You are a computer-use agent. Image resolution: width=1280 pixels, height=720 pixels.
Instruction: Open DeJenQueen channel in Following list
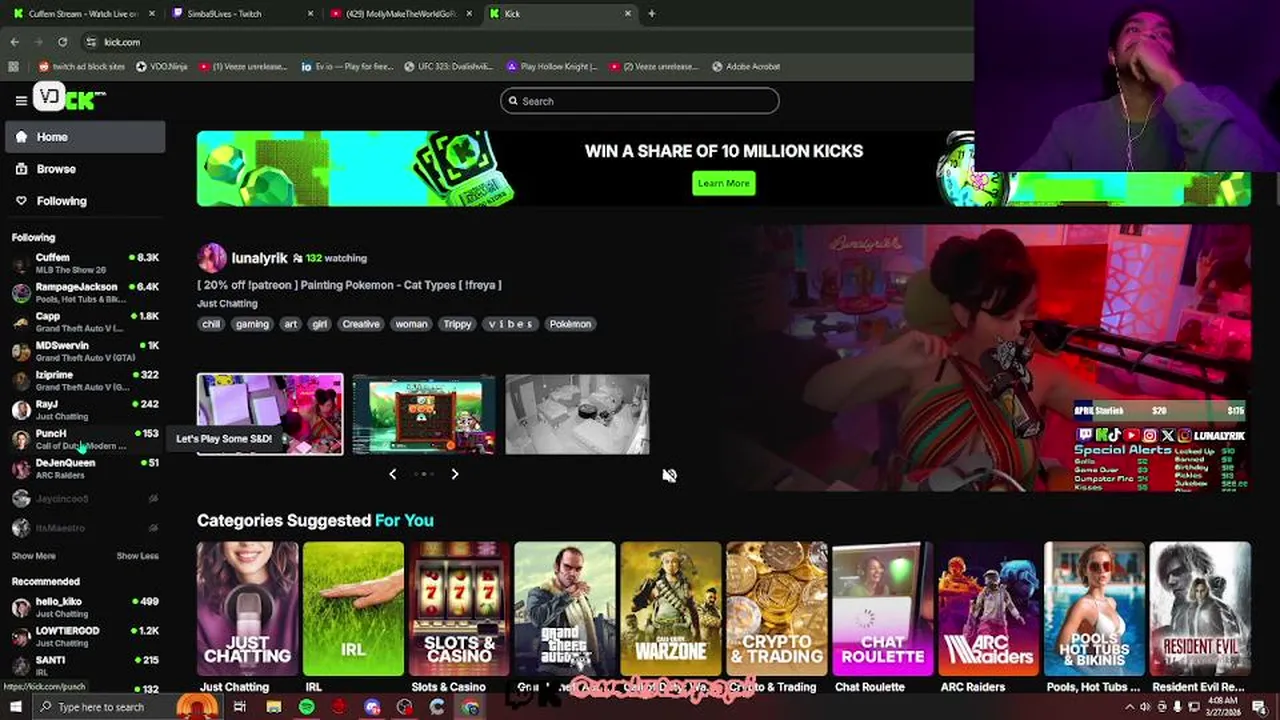pyautogui.click(x=85, y=468)
